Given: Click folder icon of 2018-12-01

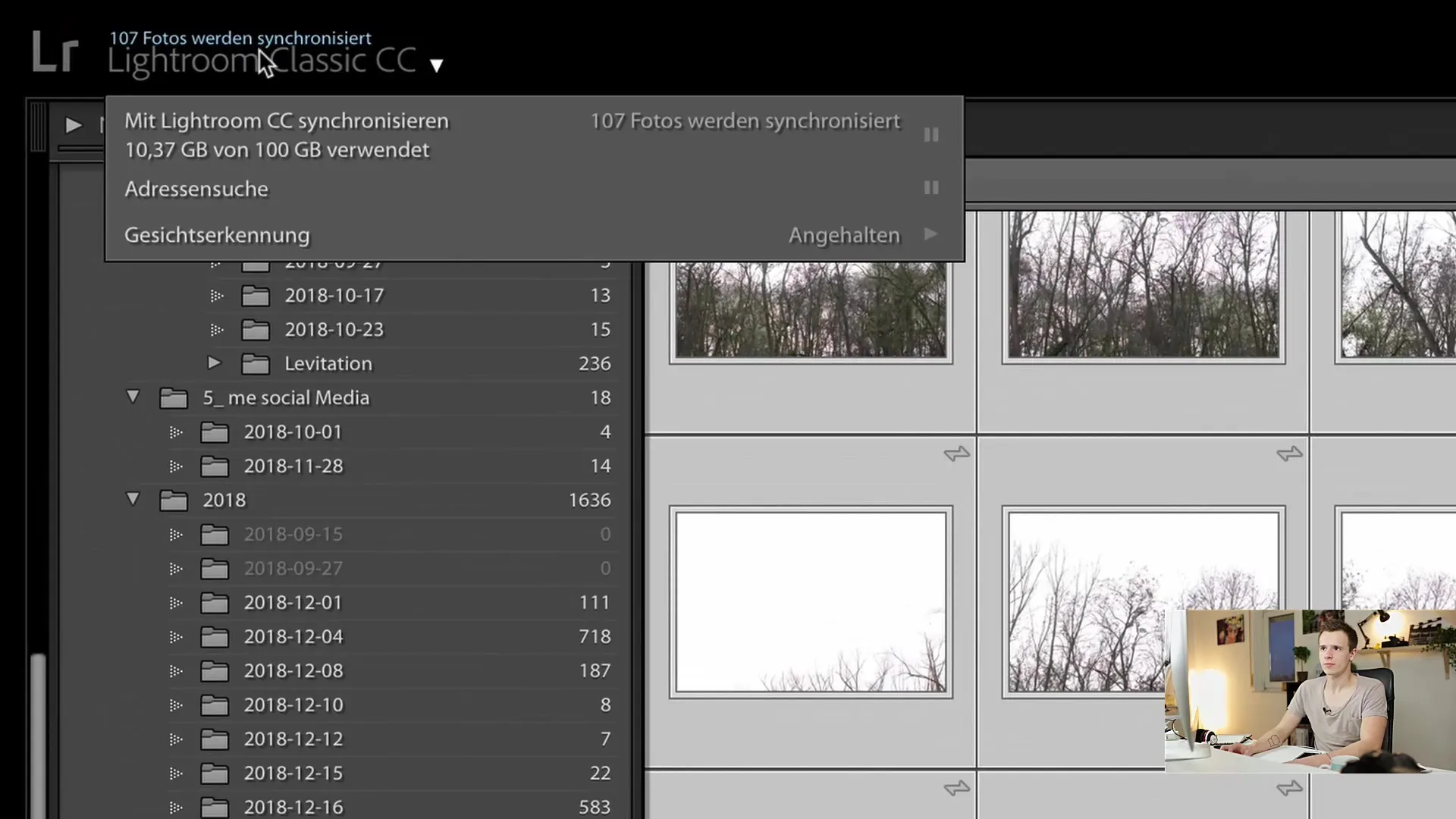Looking at the screenshot, I should [x=215, y=603].
